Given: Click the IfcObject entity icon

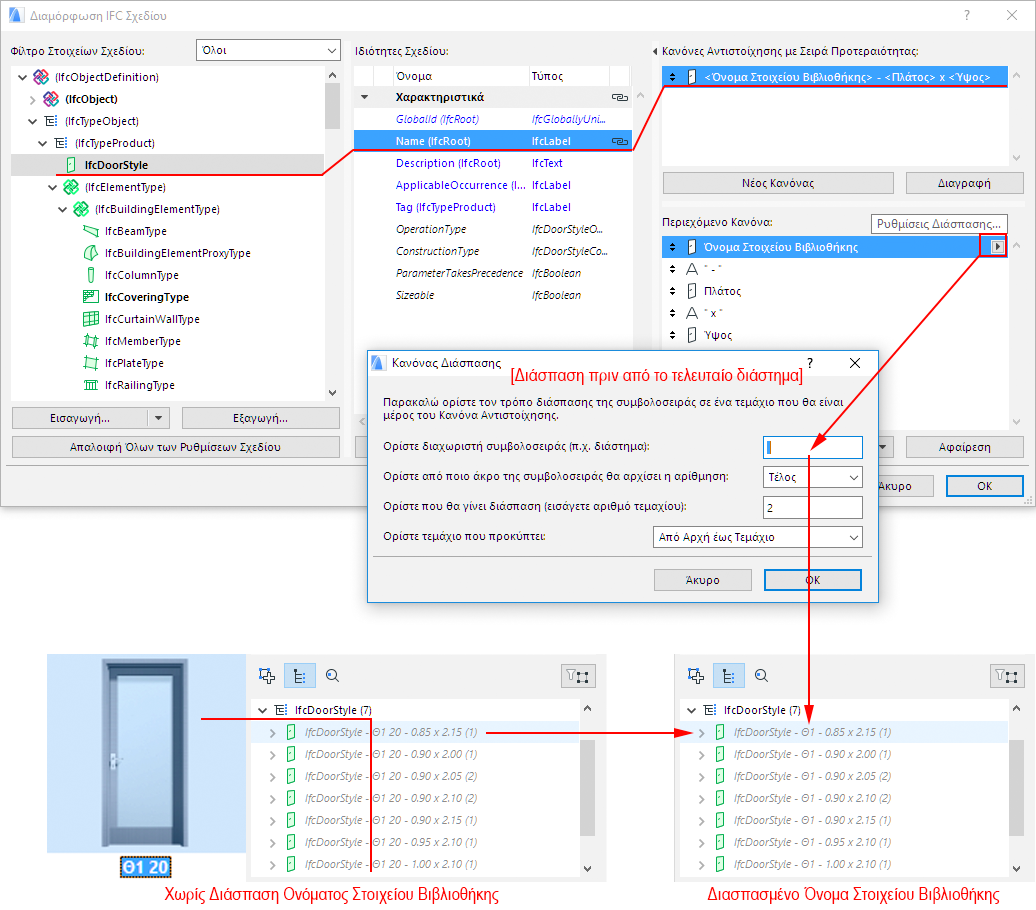Looking at the screenshot, I should click(x=51, y=99).
